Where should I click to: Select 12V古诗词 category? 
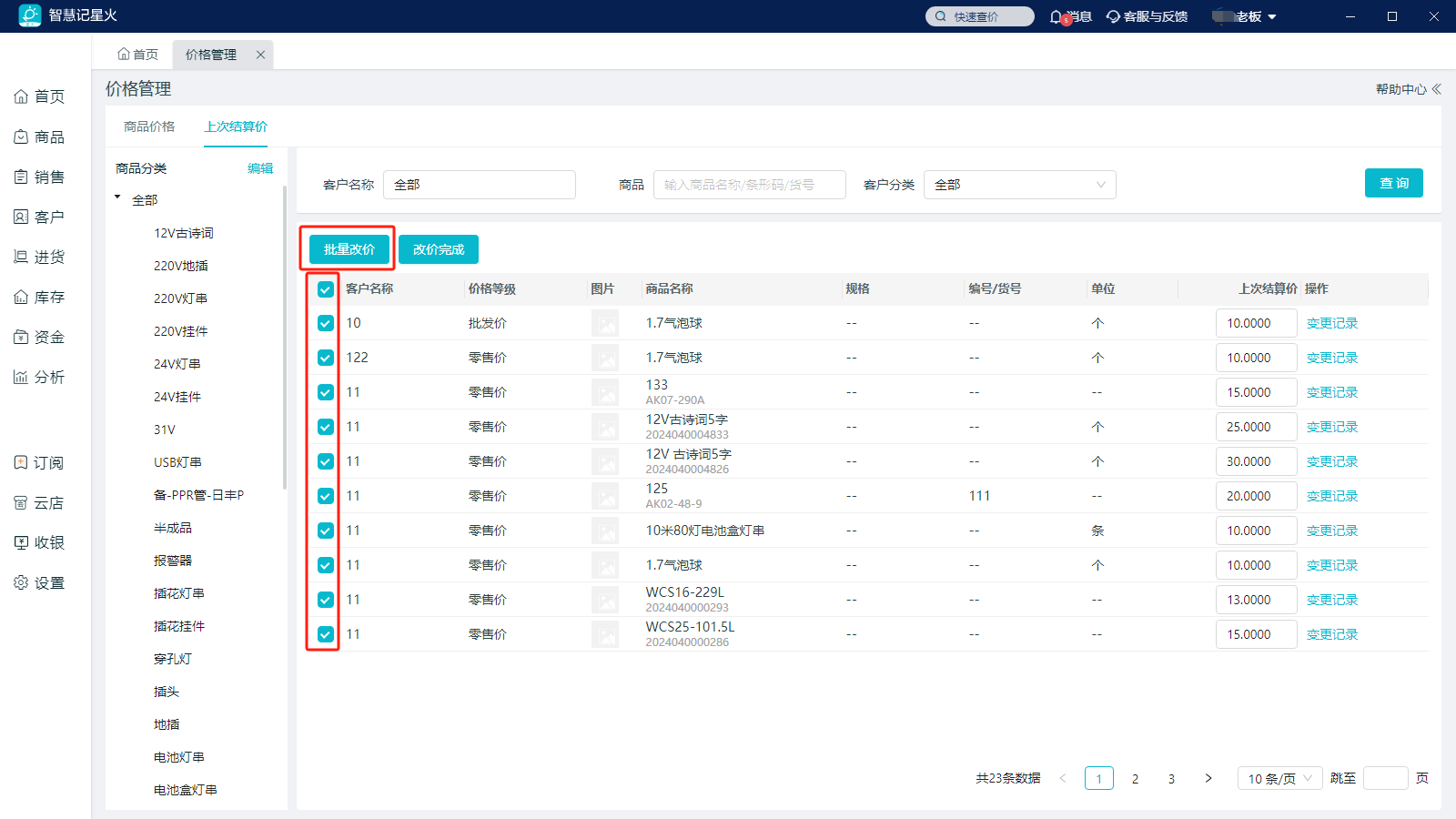click(x=184, y=233)
